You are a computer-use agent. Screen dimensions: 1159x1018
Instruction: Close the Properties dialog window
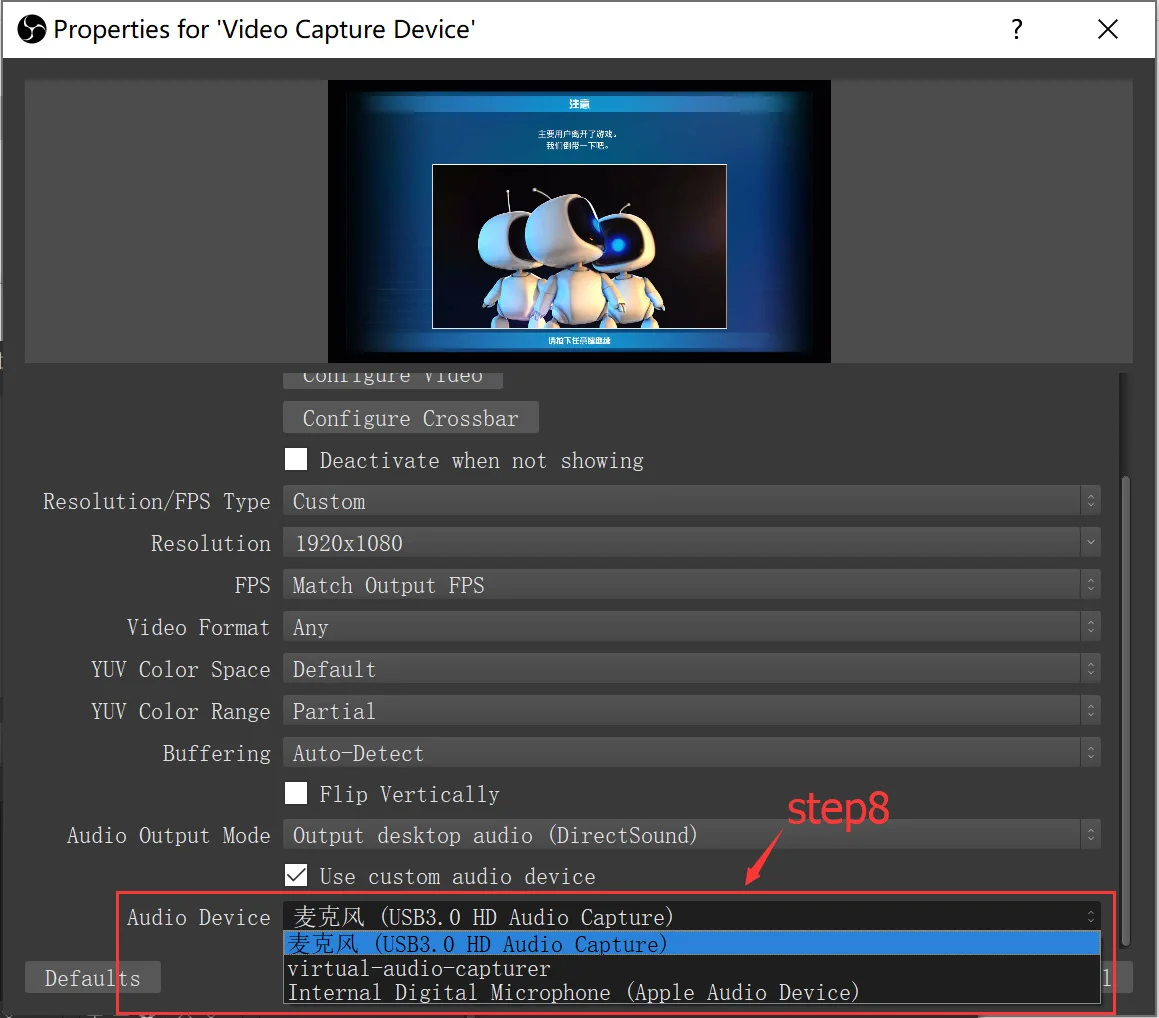click(x=1107, y=30)
